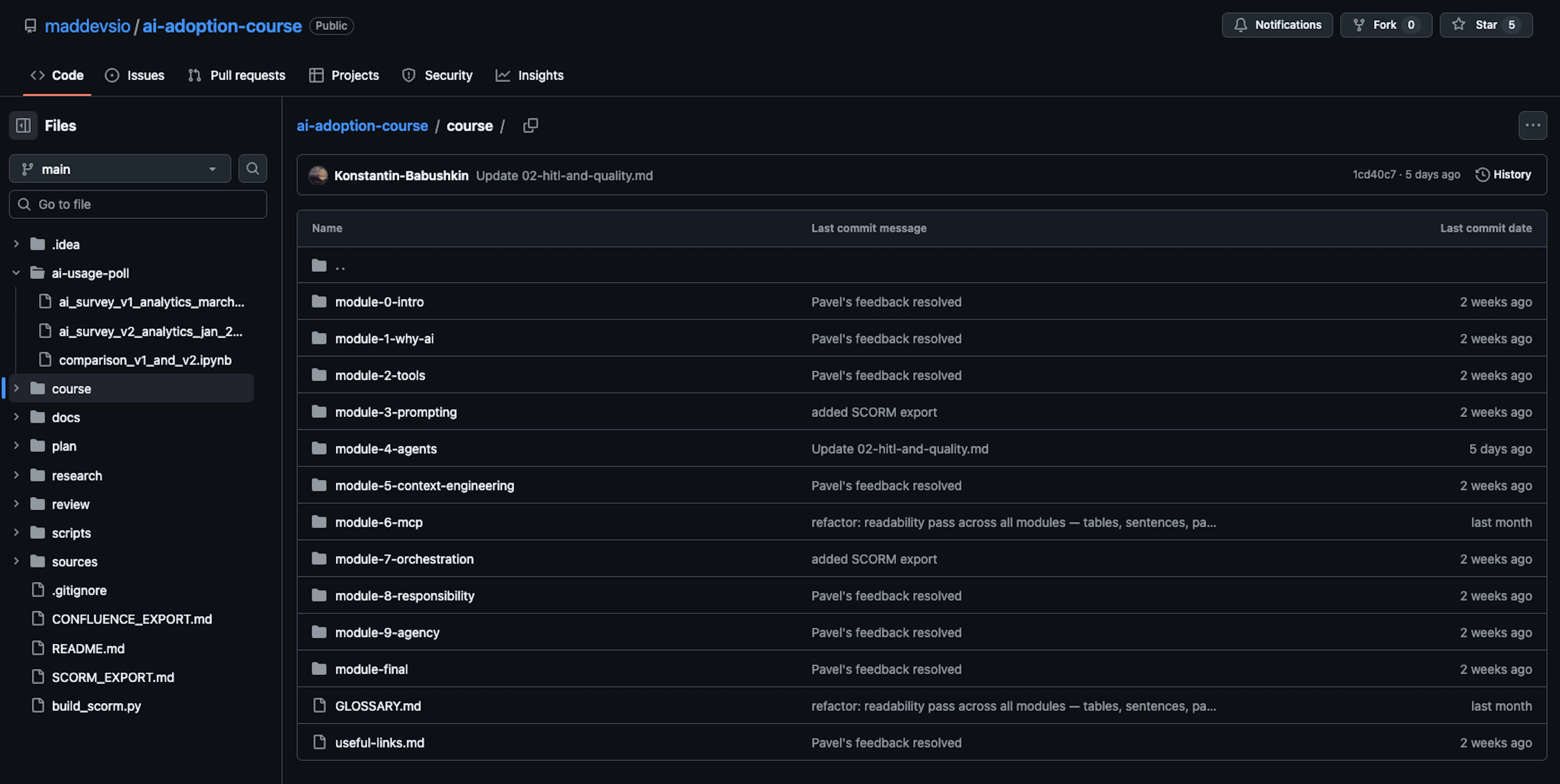
Task: Open commit History clock icon
Action: [x=1482, y=175]
